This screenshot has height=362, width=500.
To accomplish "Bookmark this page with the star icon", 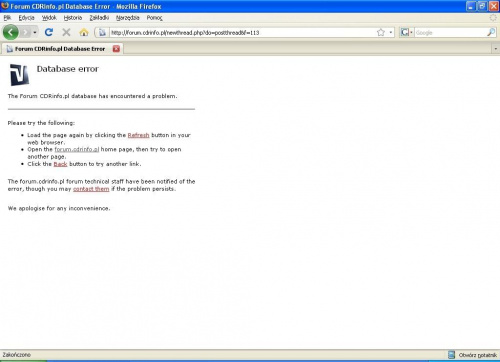I will [x=381, y=32].
